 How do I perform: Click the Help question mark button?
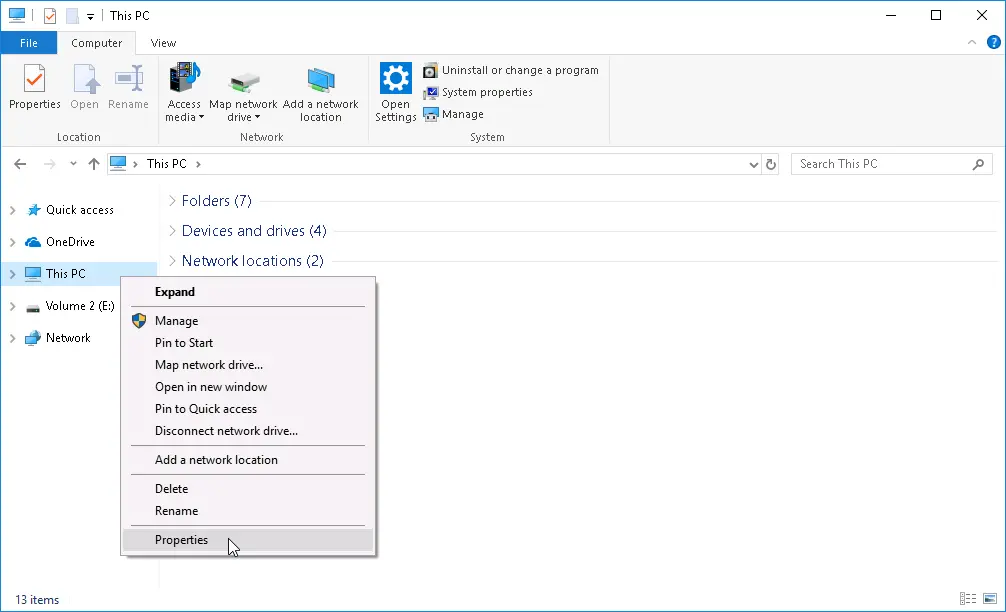point(991,43)
